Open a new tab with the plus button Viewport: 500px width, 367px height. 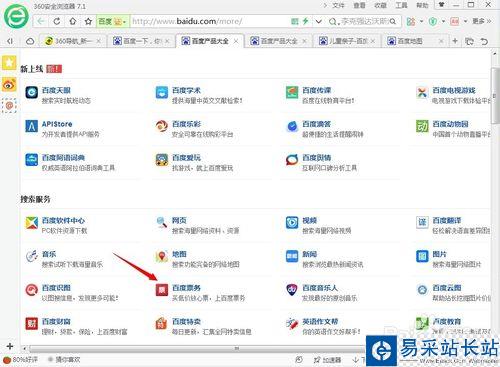(x=455, y=41)
